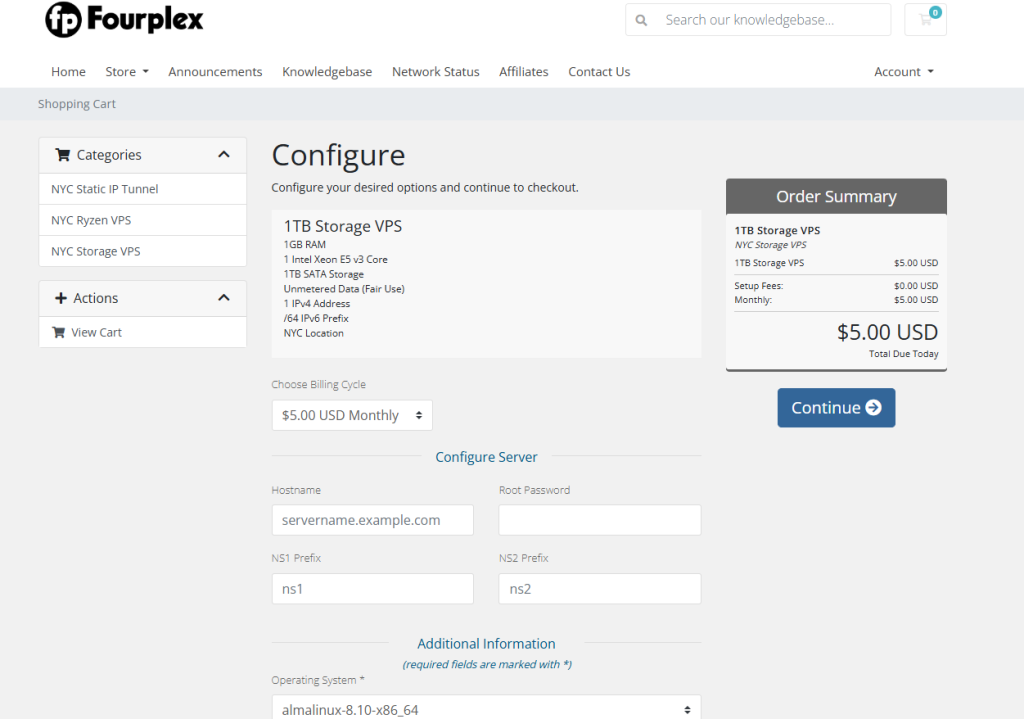This screenshot has height=719, width=1024.
Task: Go to the Knowledgebase page
Action: point(327,72)
